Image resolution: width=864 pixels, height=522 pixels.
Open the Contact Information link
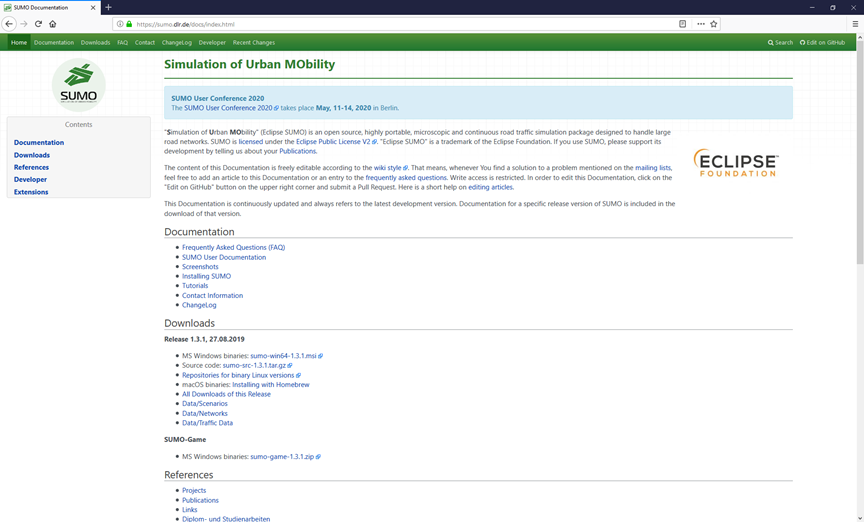pyautogui.click(x=212, y=295)
